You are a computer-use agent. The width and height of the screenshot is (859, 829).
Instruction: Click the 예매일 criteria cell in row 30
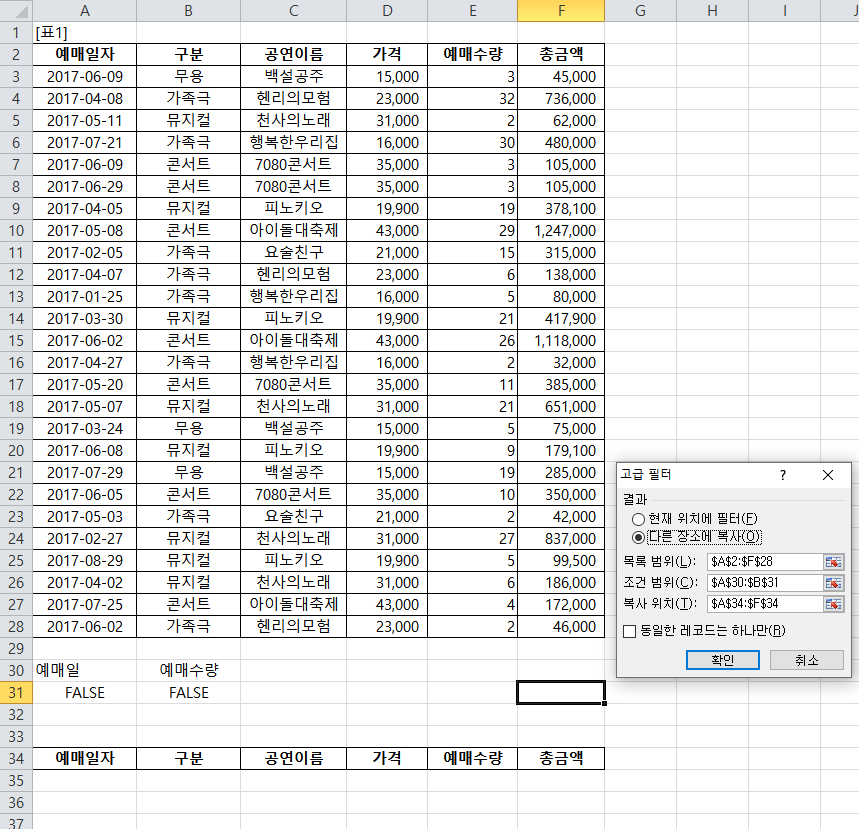coord(84,670)
